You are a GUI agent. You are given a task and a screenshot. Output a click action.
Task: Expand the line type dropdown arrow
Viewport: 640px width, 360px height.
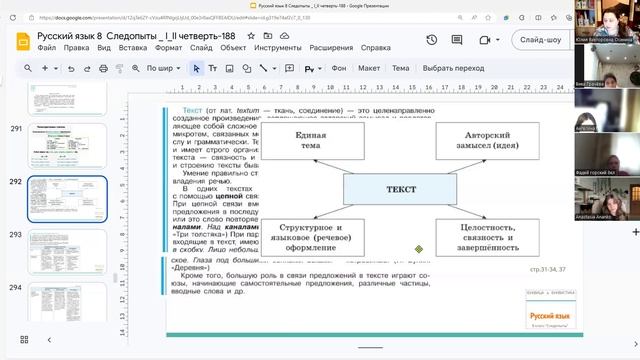click(x=274, y=69)
